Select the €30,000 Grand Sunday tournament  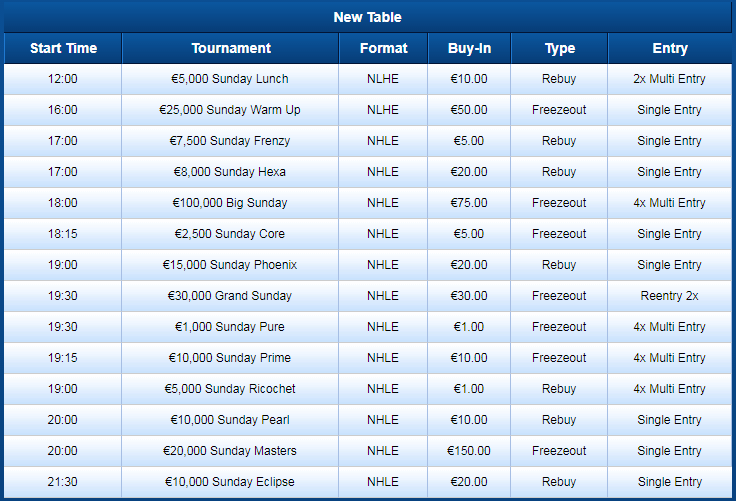pyautogui.click(x=230, y=296)
